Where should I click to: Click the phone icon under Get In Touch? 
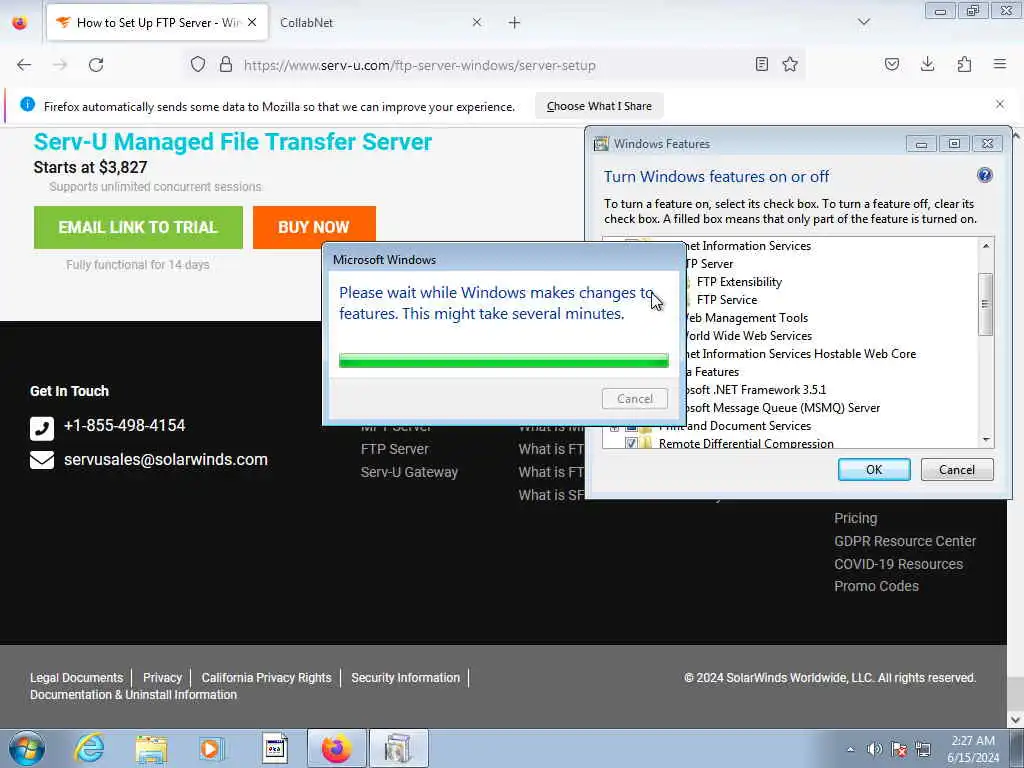point(42,428)
